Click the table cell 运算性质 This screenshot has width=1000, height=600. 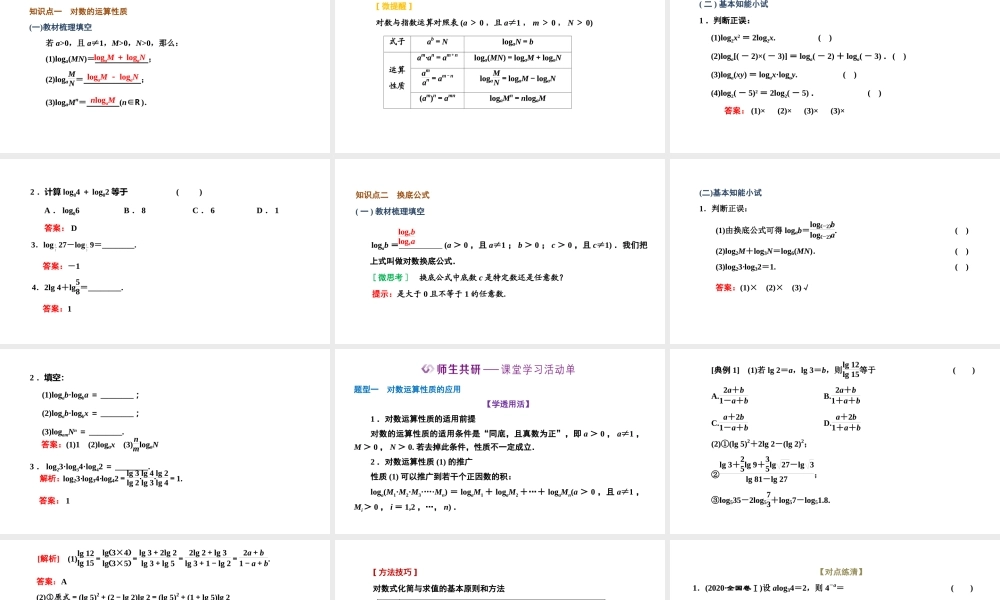point(397,78)
